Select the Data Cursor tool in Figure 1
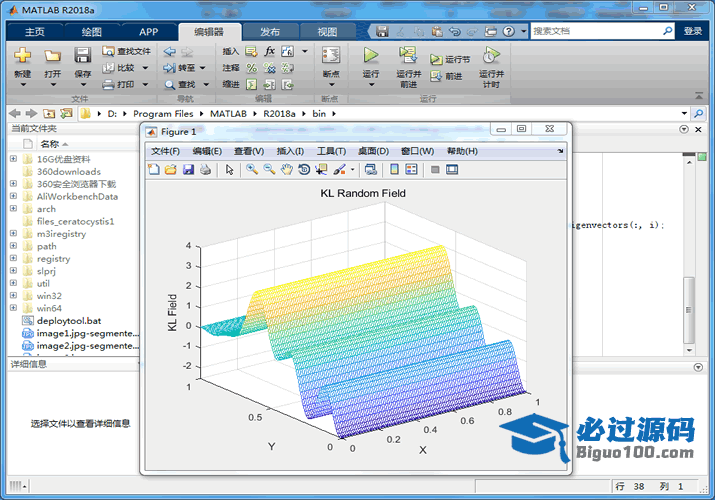 [x=321, y=170]
